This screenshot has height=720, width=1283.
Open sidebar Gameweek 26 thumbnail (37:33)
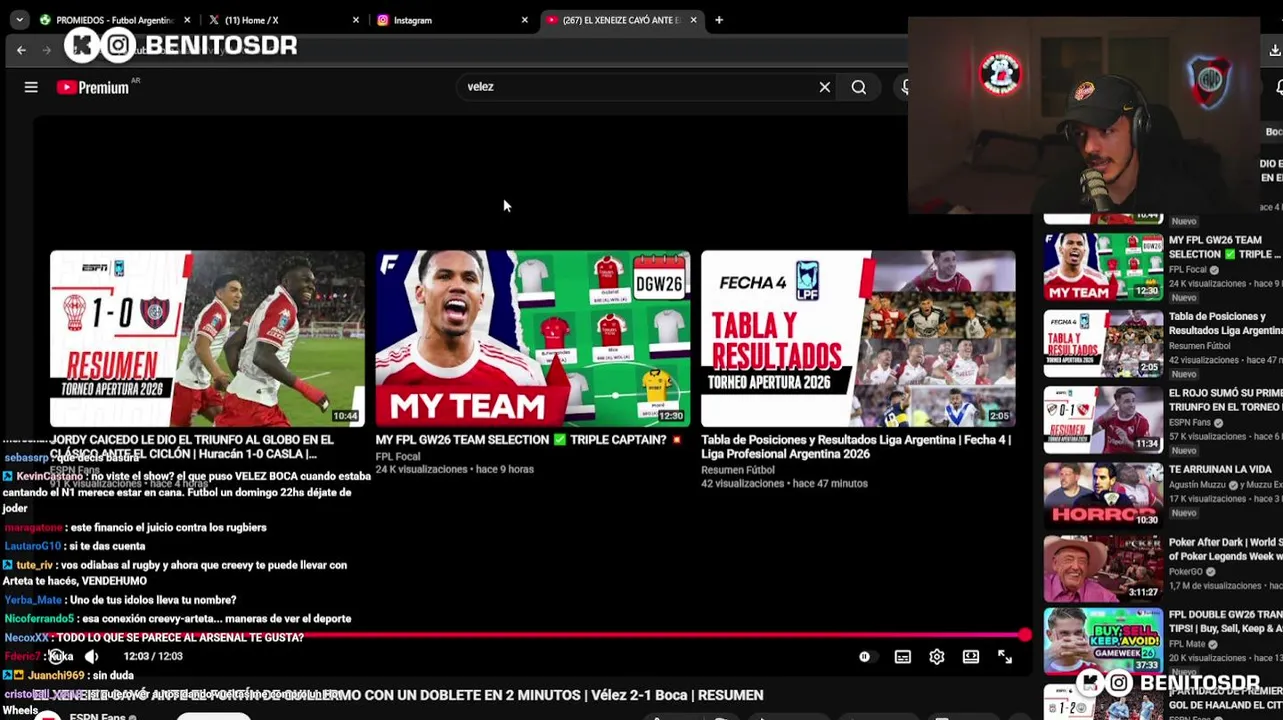pos(1104,641)
